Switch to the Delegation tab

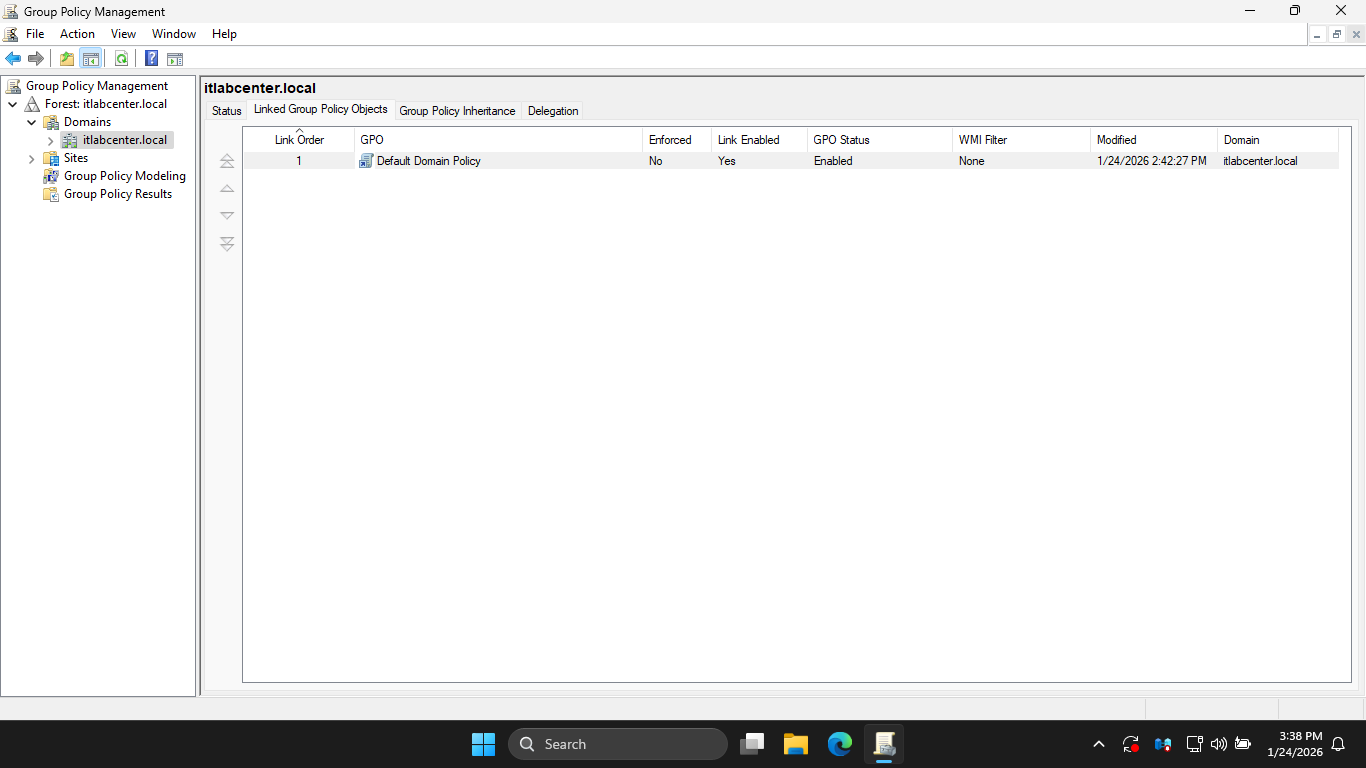coord(553,111)
